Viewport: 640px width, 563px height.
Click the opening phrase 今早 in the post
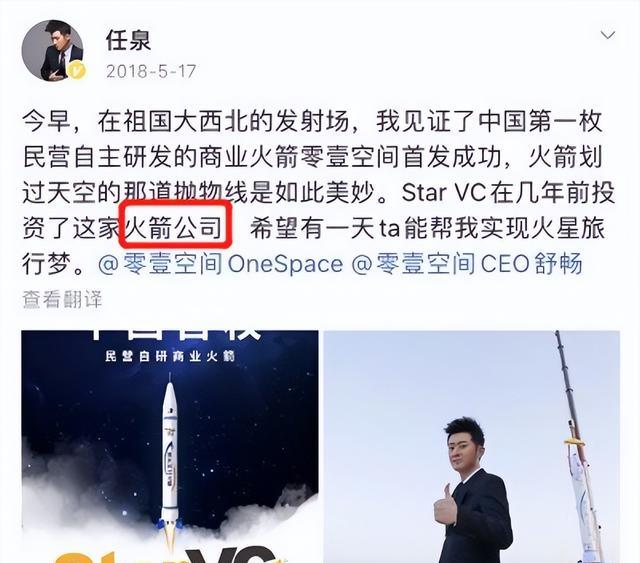47,122
